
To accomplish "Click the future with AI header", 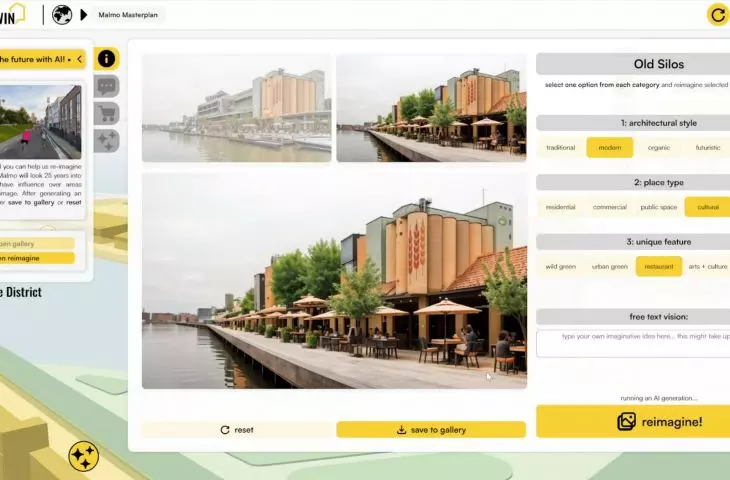I will pos(43,59).
